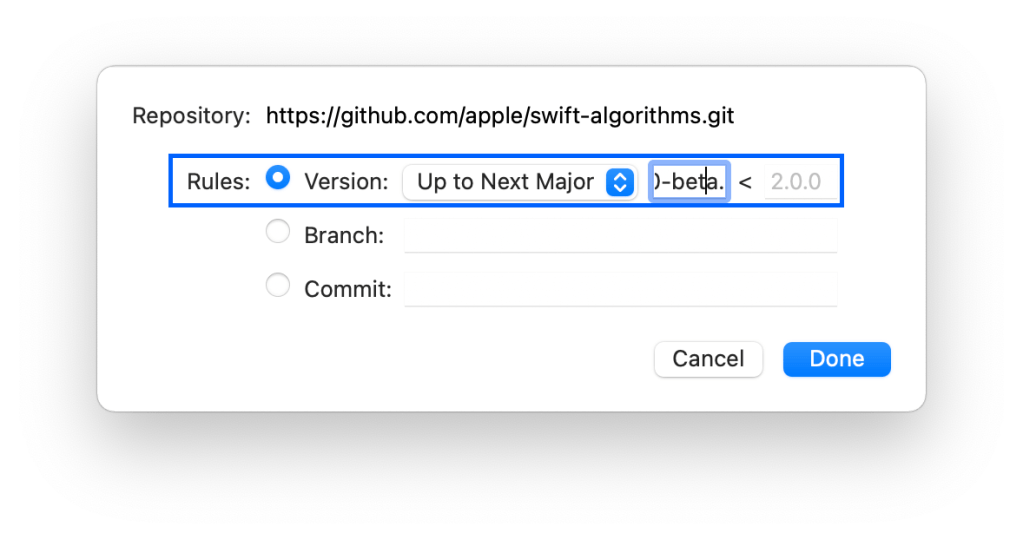Click the Repository label

click(x=191, y=116)
